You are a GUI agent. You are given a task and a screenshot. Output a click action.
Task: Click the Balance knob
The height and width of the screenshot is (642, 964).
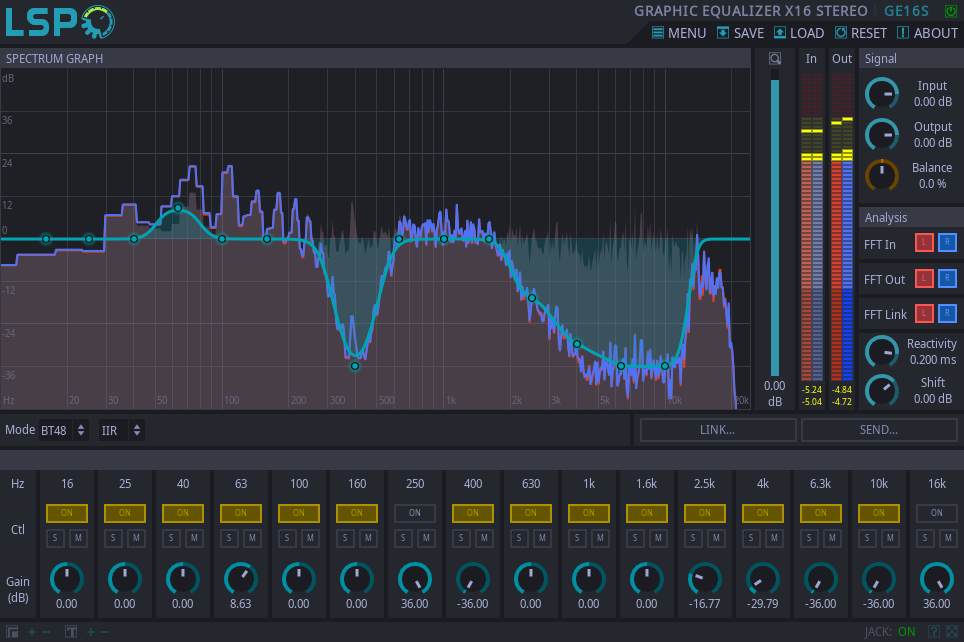click(x=882, y=175)
